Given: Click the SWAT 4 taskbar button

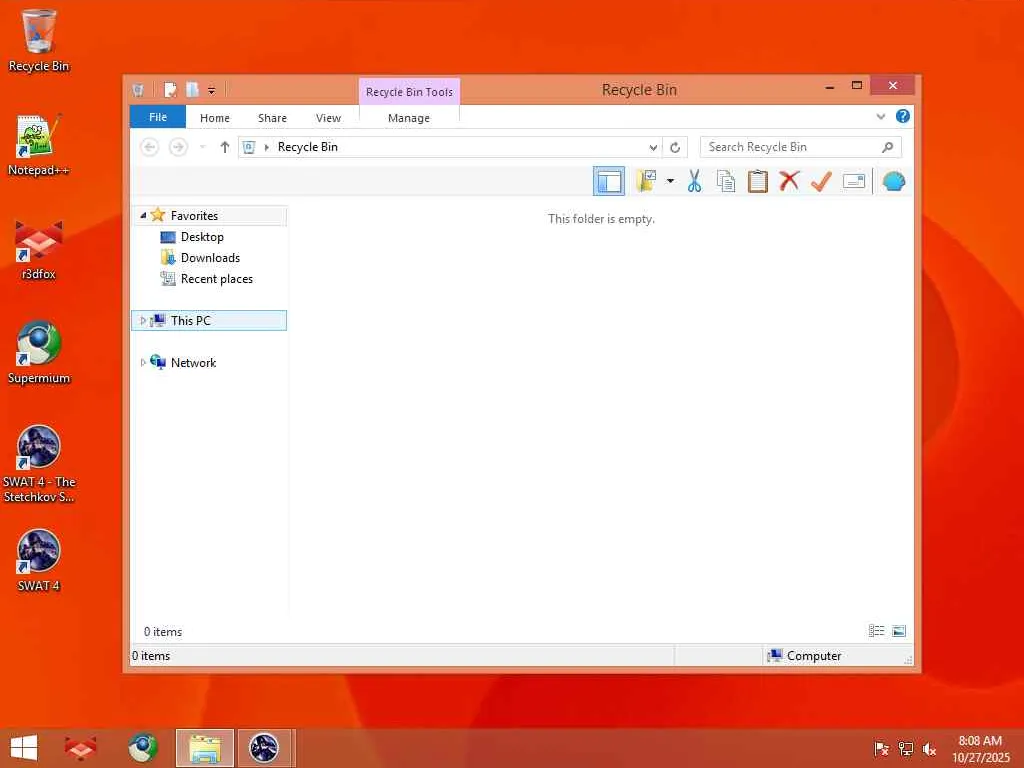Looking at the screenshot, I should [264, 748].
